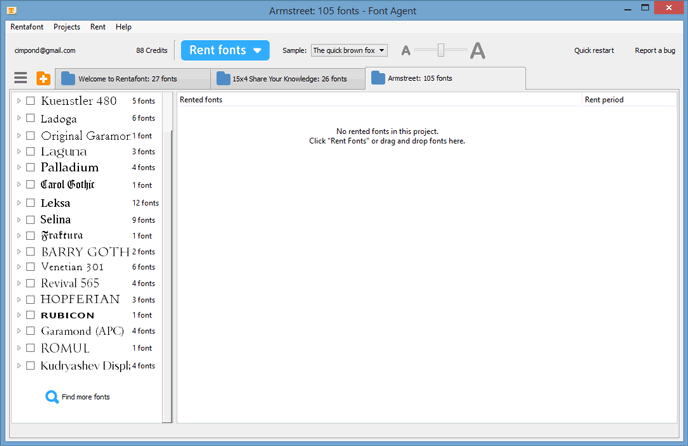The width and height of the screenshot is (688, 446).
Task: Tick the Laguna font checkbox
Action: coord(30,151)
